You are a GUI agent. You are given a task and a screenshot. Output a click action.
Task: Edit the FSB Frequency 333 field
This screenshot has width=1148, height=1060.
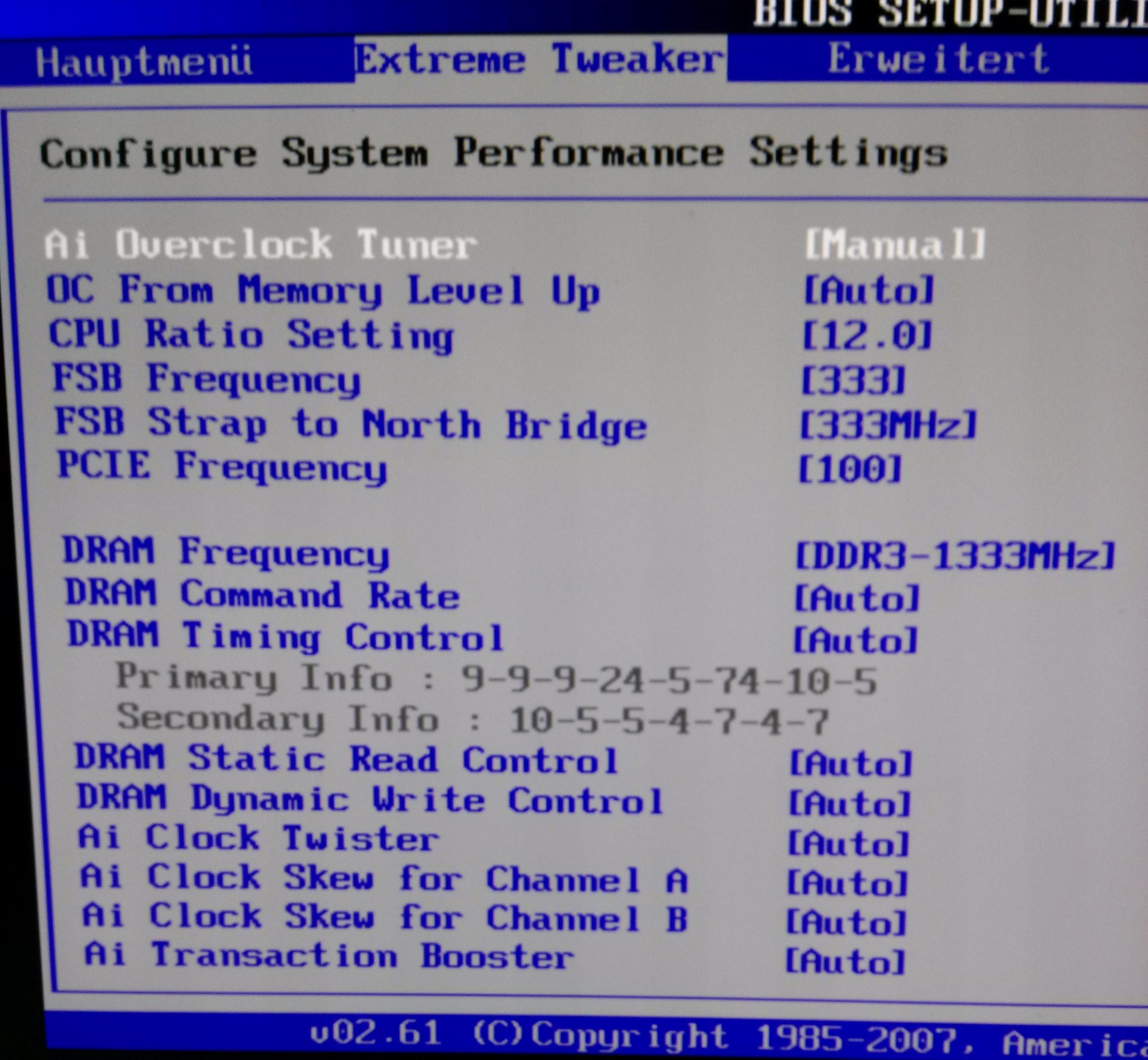pos(853,380)
